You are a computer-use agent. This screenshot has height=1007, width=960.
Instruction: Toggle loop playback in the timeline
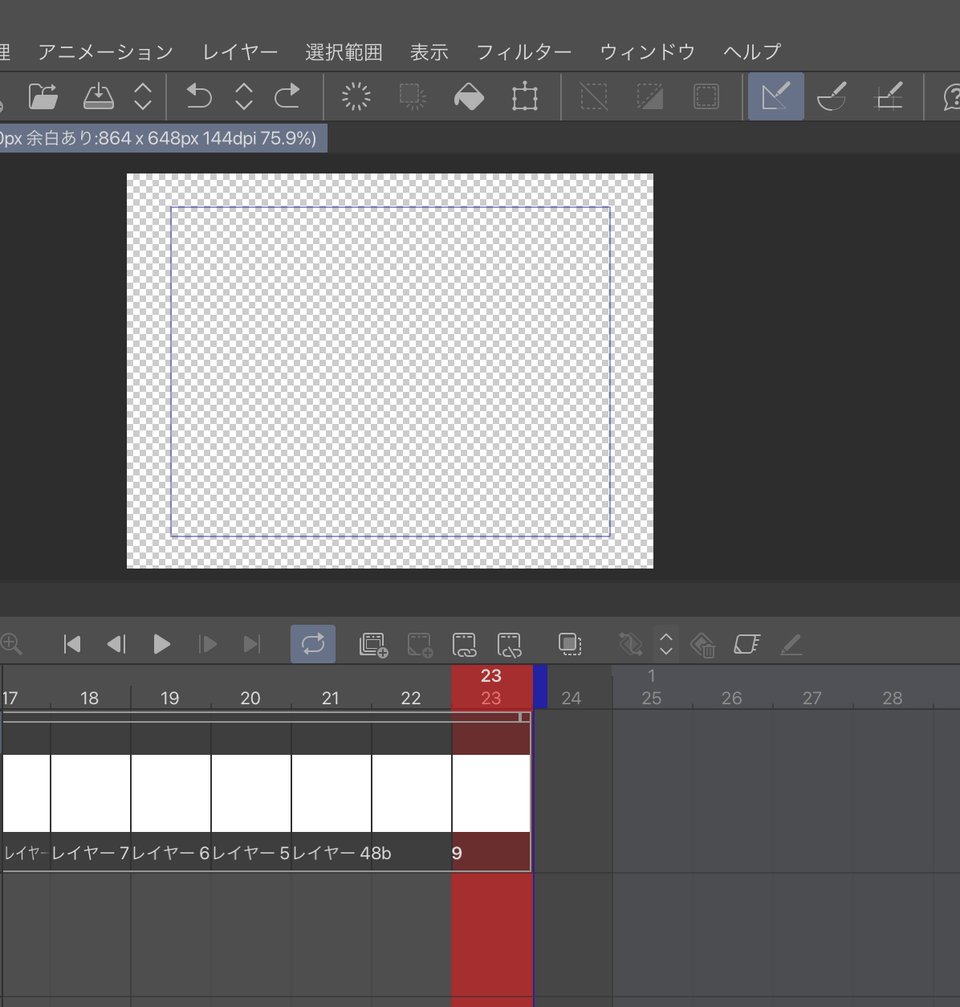click(313, 644)
